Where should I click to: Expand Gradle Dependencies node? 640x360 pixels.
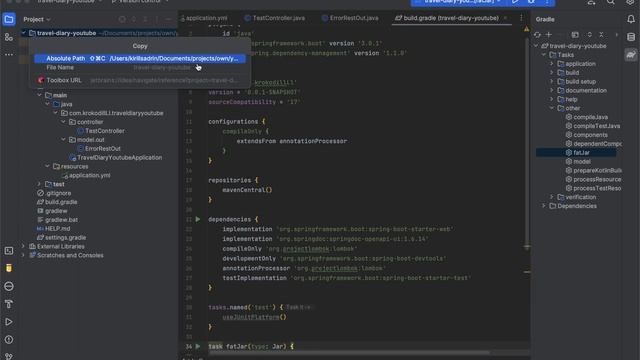coord(544,206)
